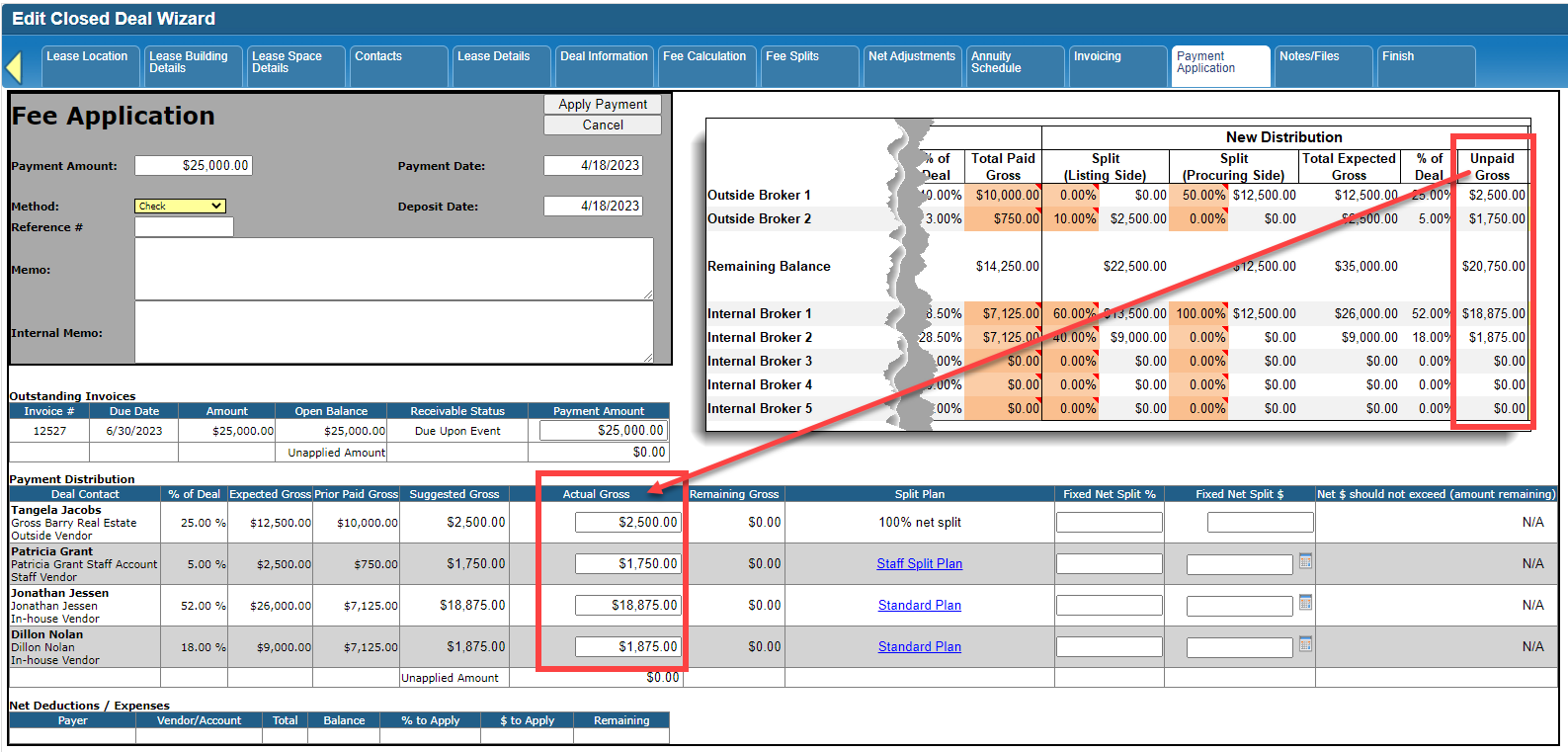Viewport: 1568px width, 752px height.
Task: Open Standard Plan link for Jonathan Jessen
Action: click(919, 606)
